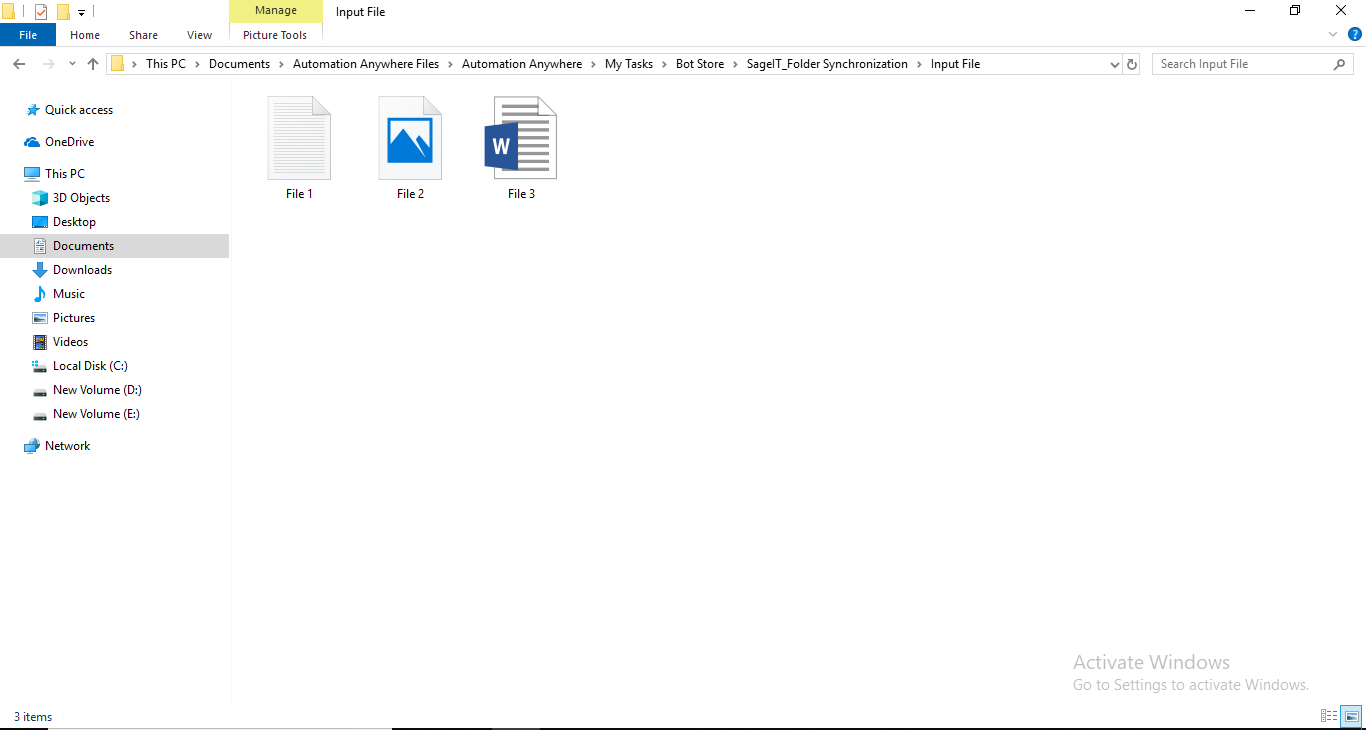Viewport: 1366px width, 730px height.
Task: Expand the chevron after Automation Anywhere Files
Action: coord(450,64)
